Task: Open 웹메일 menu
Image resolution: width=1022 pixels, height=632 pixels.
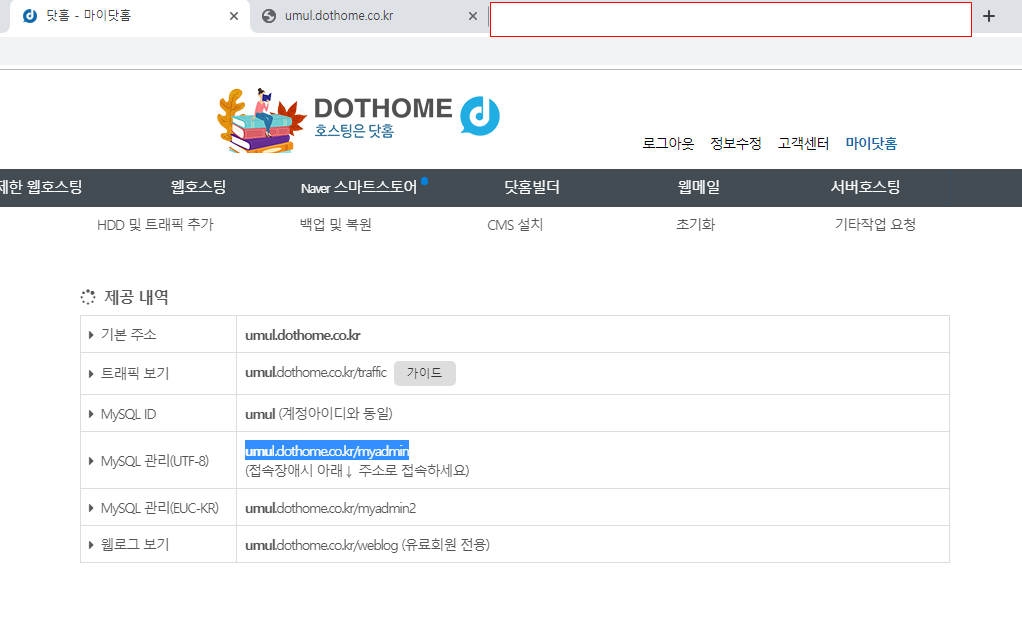Action: [699, 188]
